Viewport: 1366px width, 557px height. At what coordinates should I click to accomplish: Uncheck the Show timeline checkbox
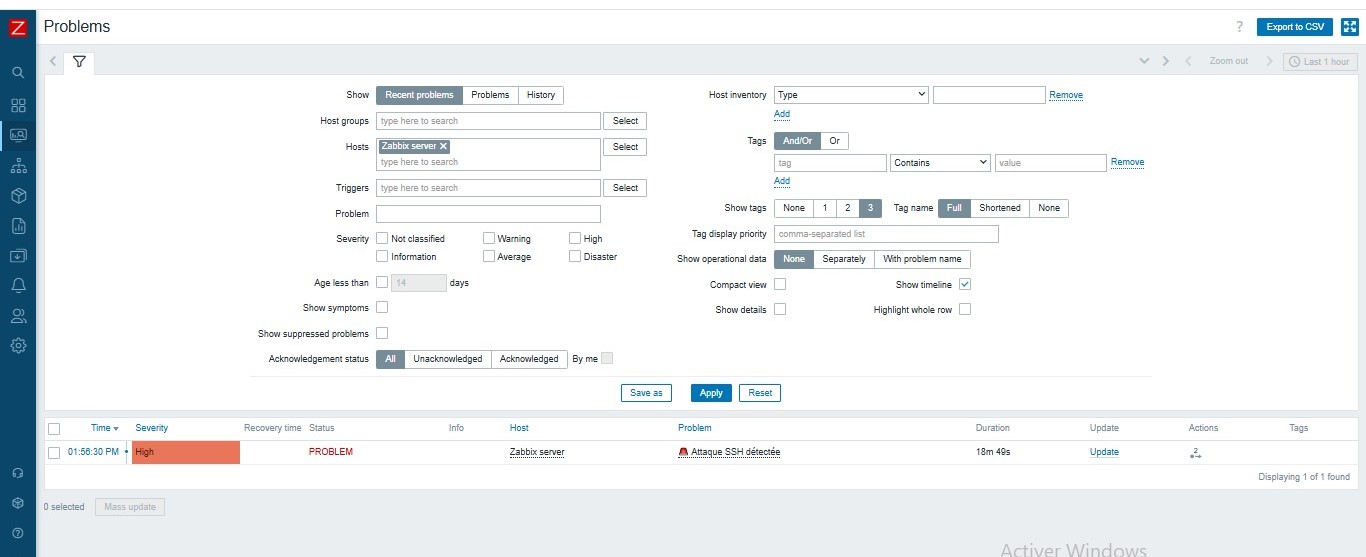tap(965, 284)
